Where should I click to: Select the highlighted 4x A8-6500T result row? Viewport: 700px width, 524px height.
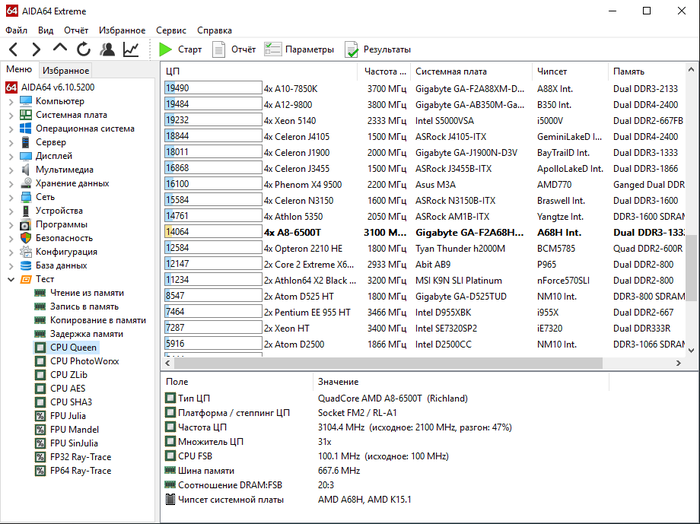pos(424,232)
